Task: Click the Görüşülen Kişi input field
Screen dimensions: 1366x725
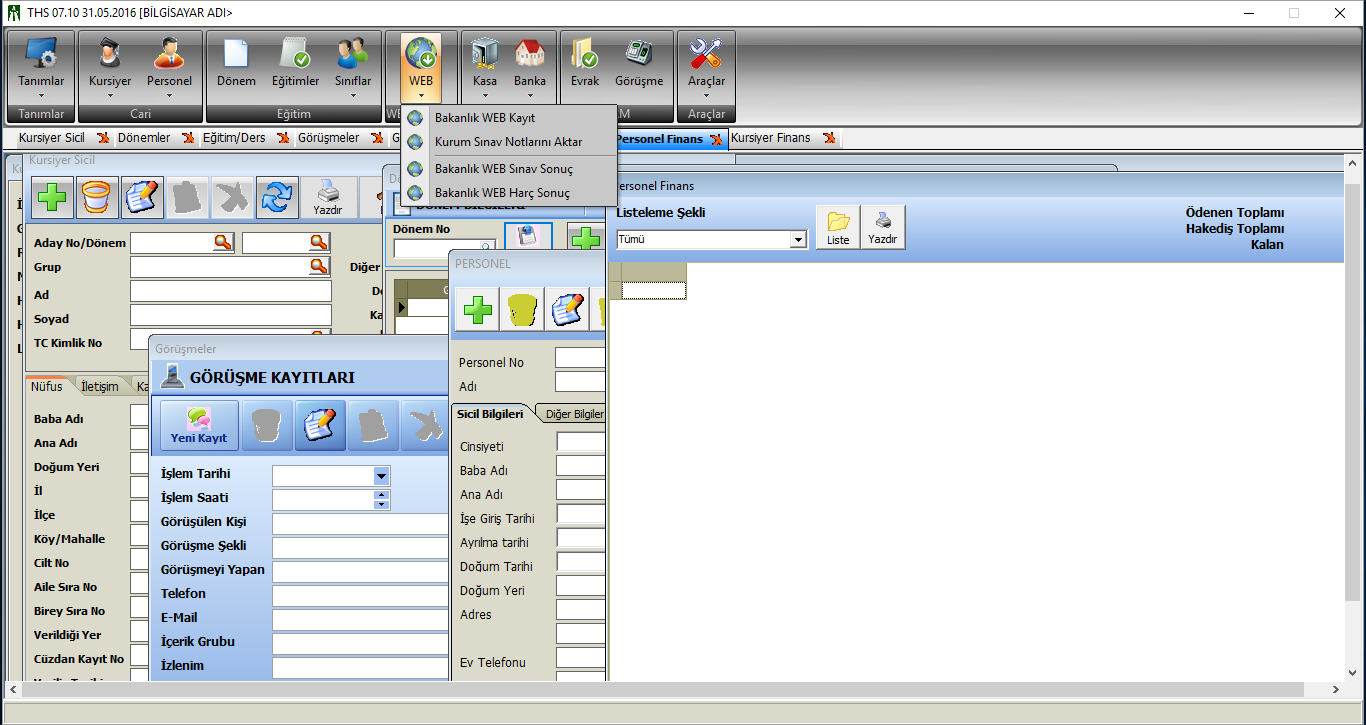Action: [361, 524]
